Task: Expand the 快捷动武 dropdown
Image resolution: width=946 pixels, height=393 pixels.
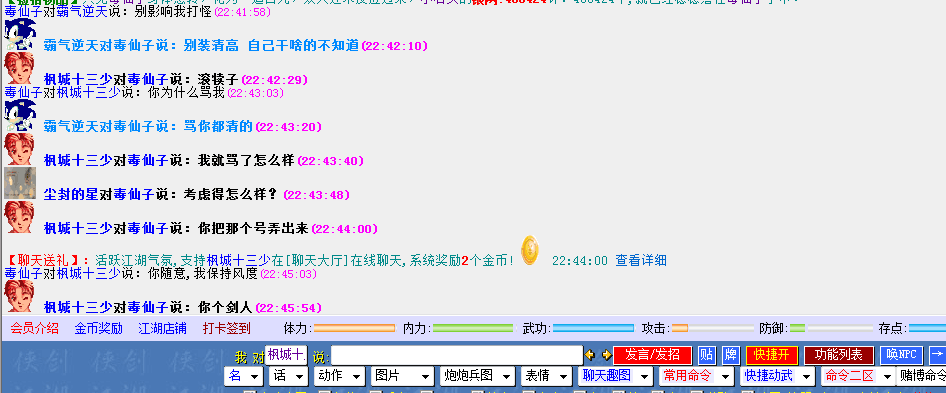Action: [x=778, y=376]
